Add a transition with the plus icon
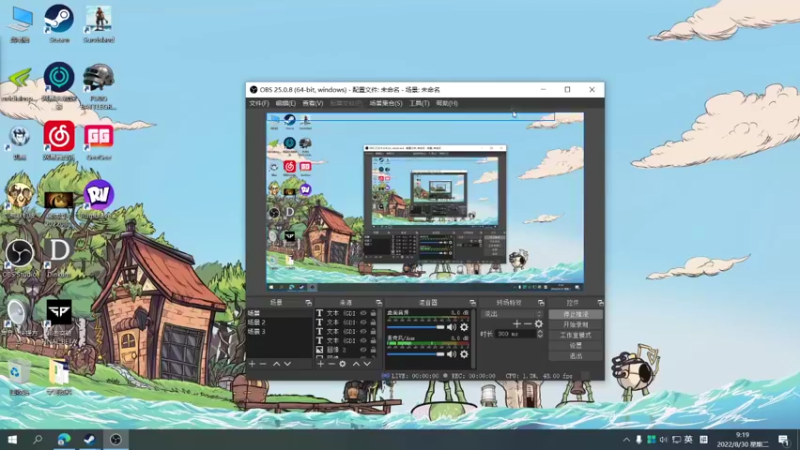800x450 pixels. 517,323
